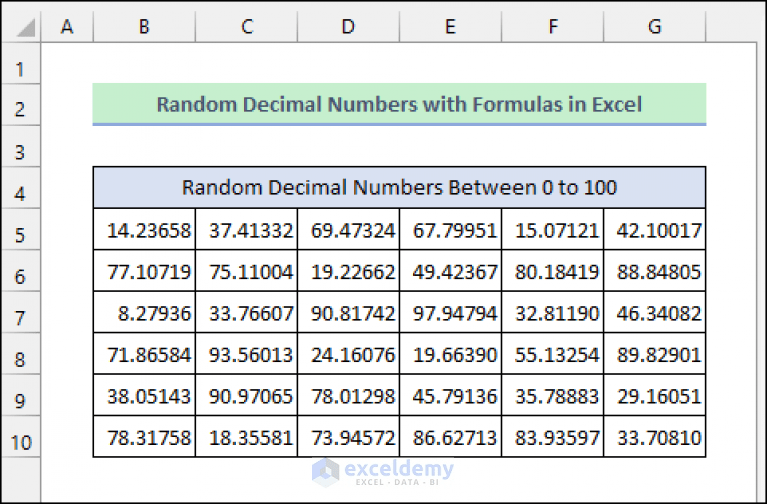Select cell containing 71.86584
The width and height of the screenshot is (767, 504).
pos(144,354)
